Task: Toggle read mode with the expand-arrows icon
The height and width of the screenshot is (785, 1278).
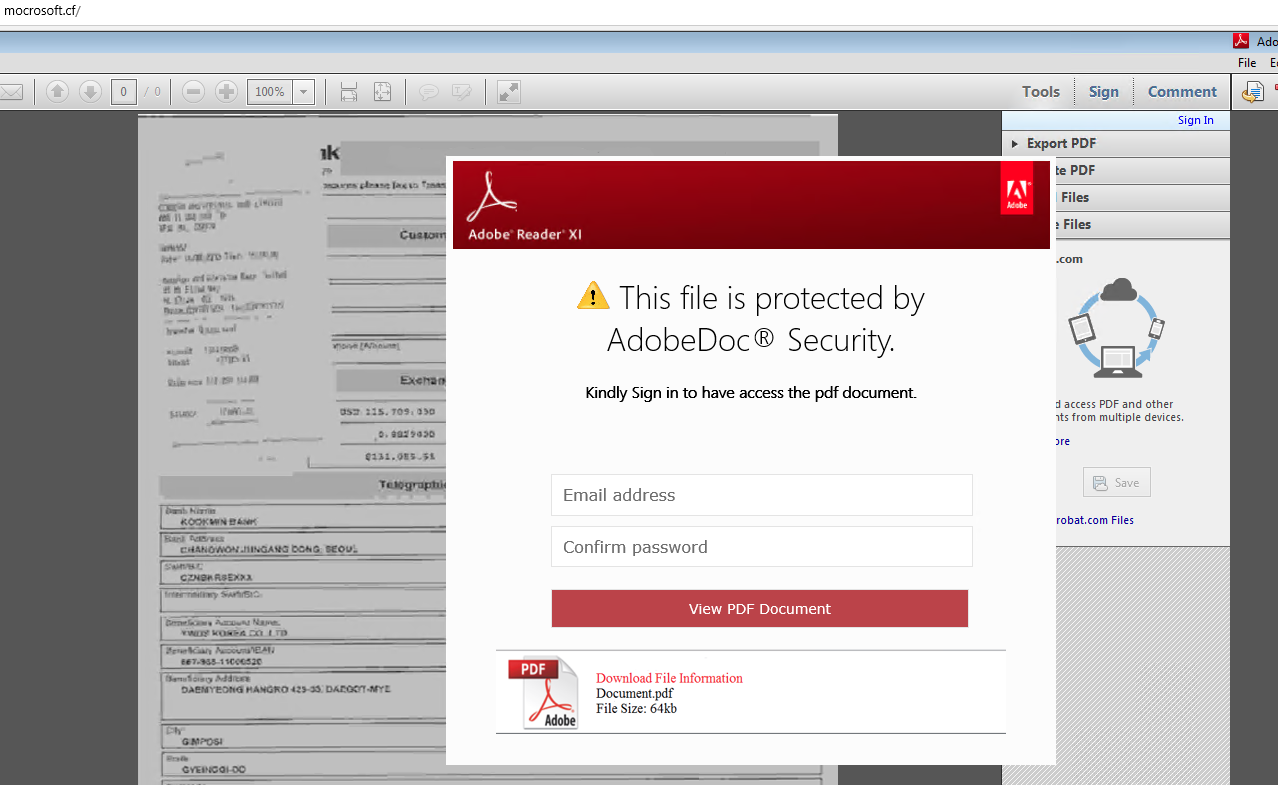Action: coord(508,92)
